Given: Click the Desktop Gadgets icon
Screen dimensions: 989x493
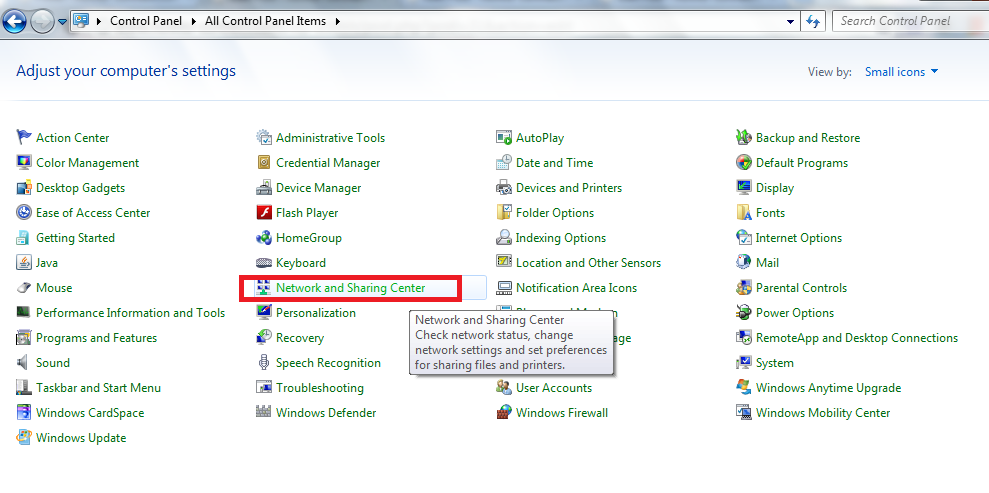Looking at the screenshot, I should 24,188.
